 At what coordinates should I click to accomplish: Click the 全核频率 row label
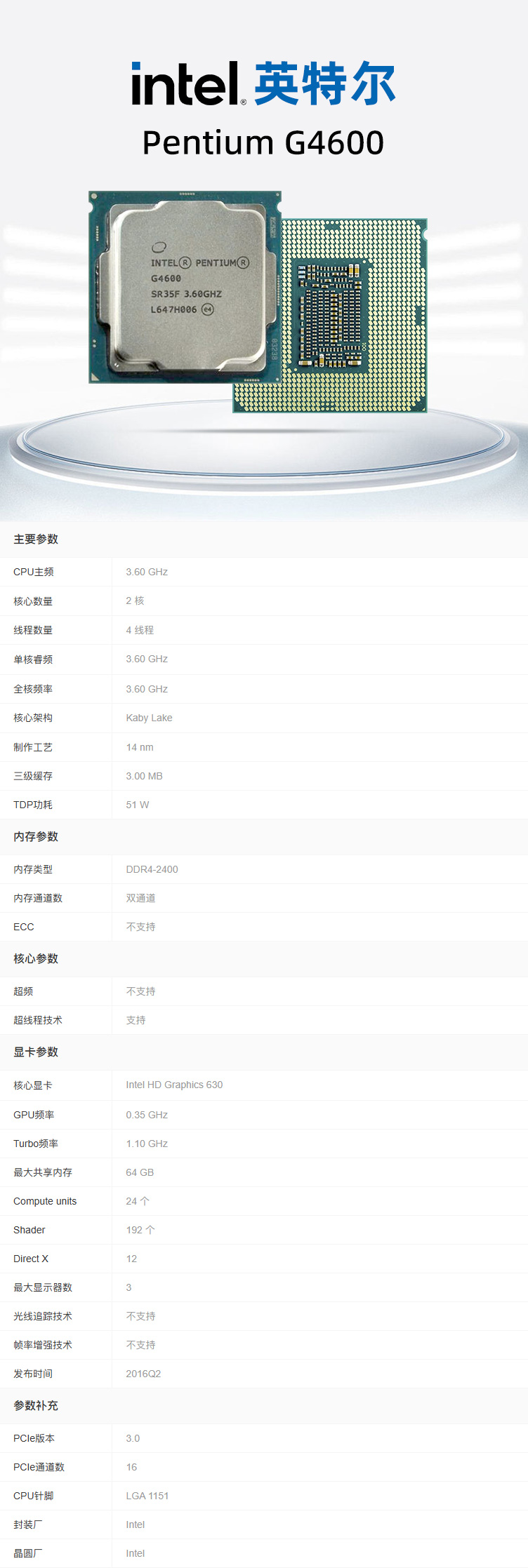[x=33, y=689]
